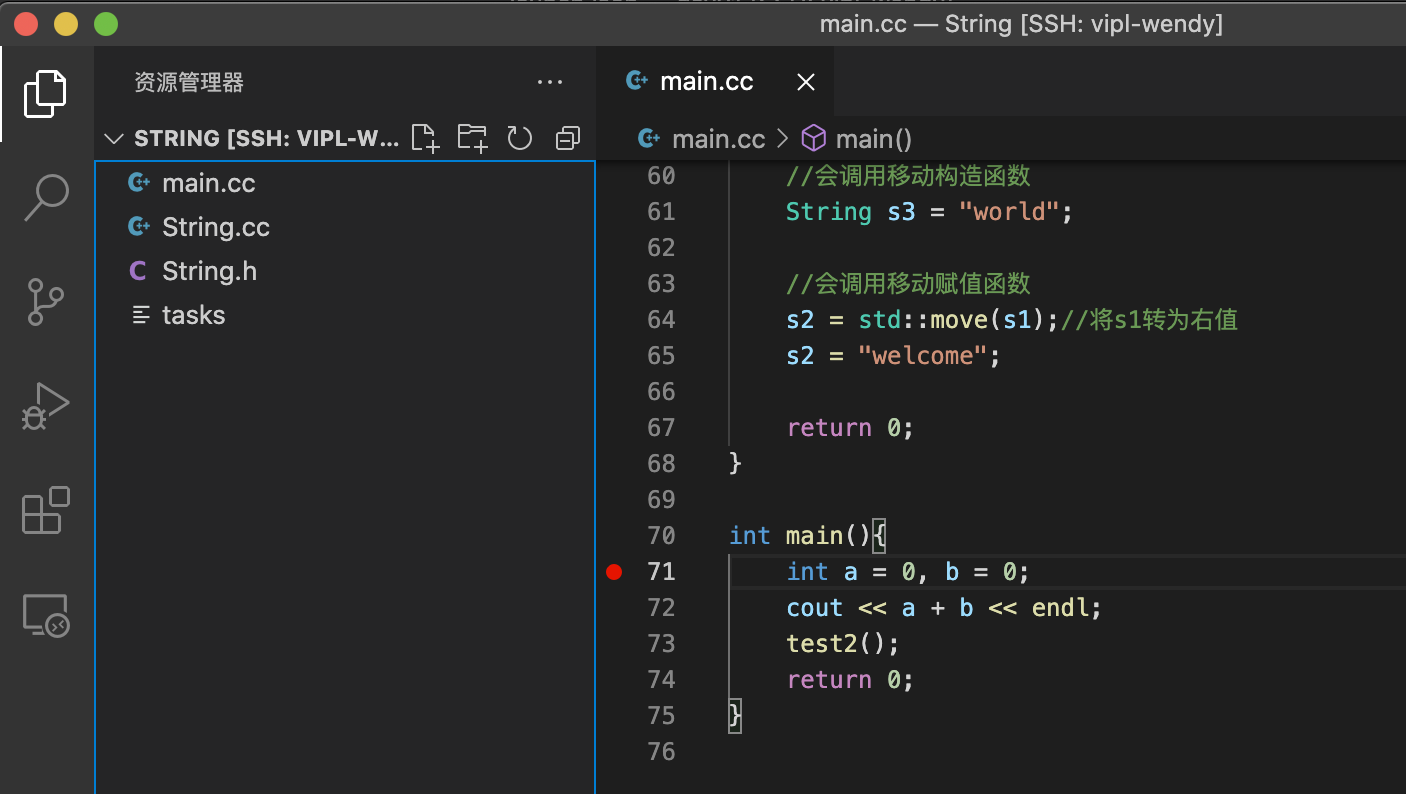This screenshot has height=794, width=1406.
Task: Create a new file in STRING folder
Action: pyautogui.click(x=426, y=138)
